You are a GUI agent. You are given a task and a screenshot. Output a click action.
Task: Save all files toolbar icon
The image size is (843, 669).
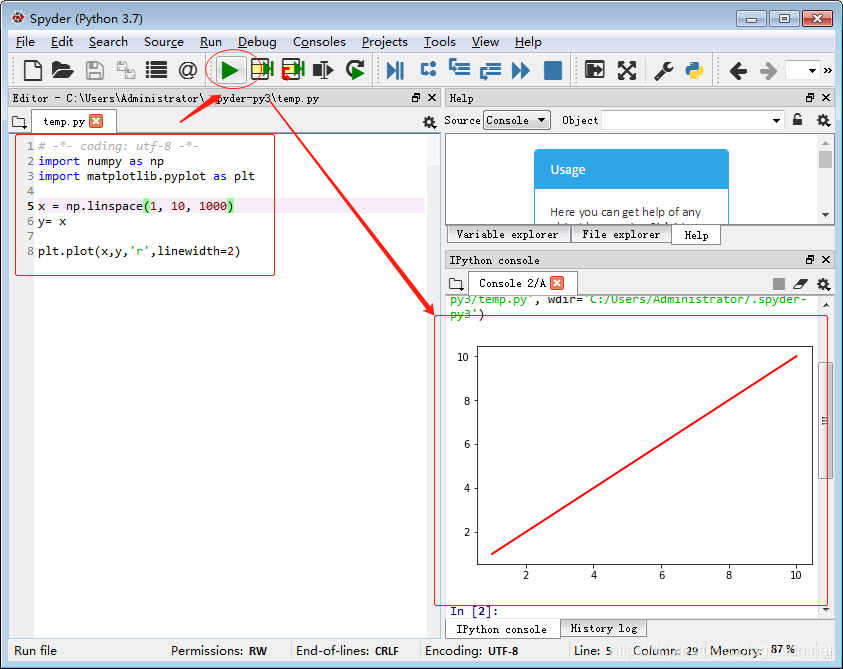[126, 70]
